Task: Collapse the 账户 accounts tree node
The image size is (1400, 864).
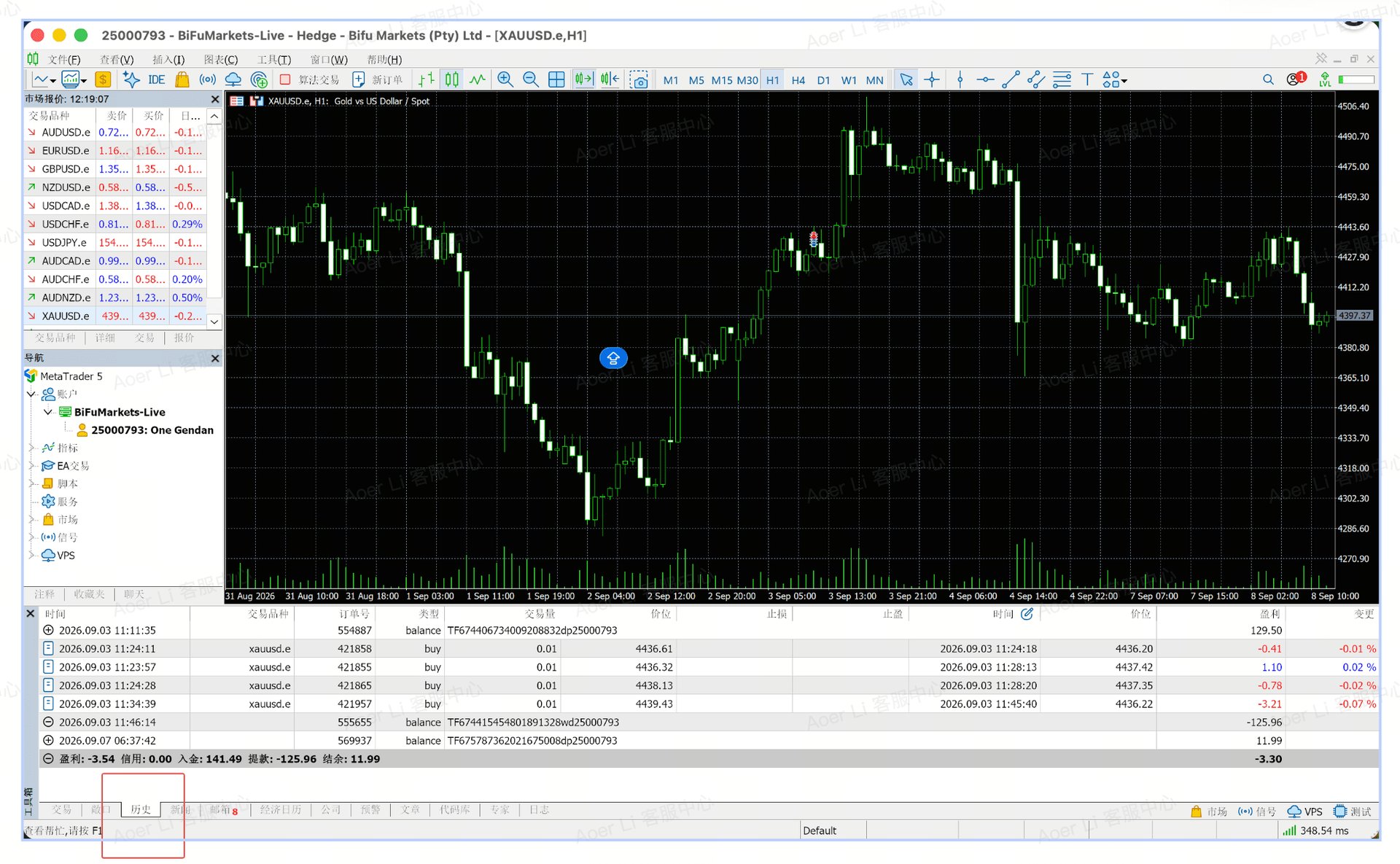Action: click(x=31, y=394)
